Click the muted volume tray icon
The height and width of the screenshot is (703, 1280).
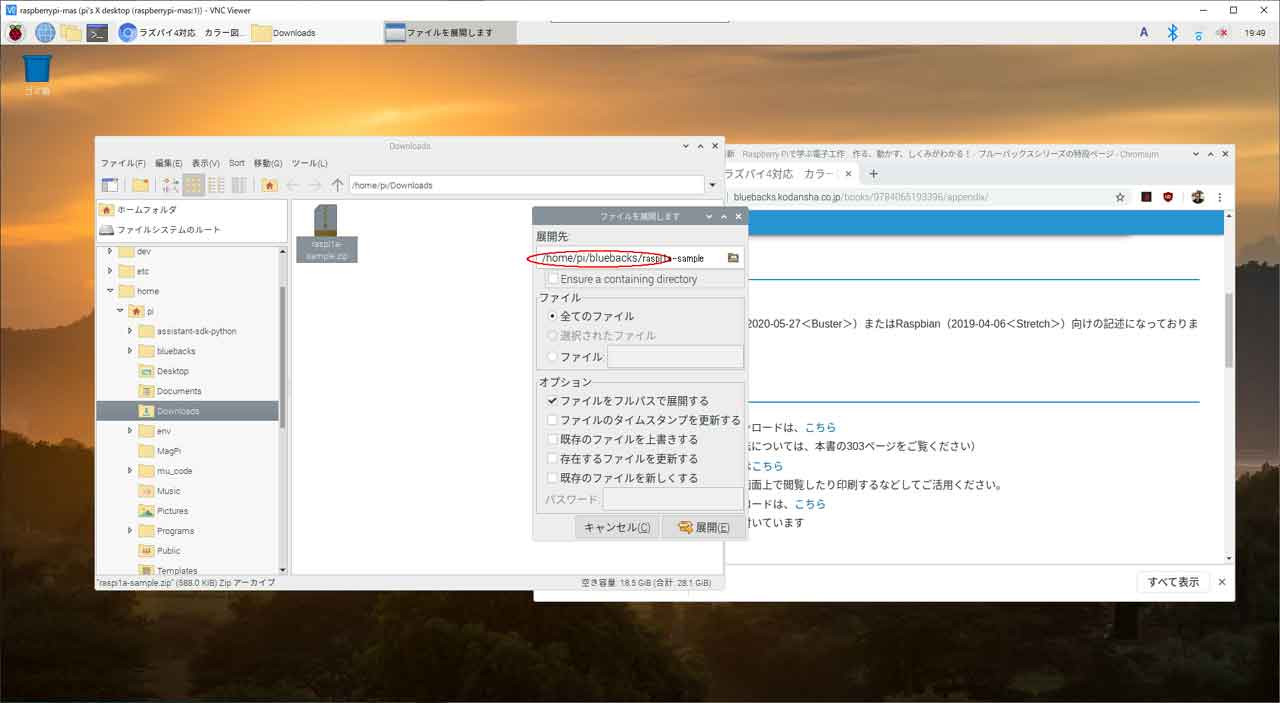tap(1222, 33)
